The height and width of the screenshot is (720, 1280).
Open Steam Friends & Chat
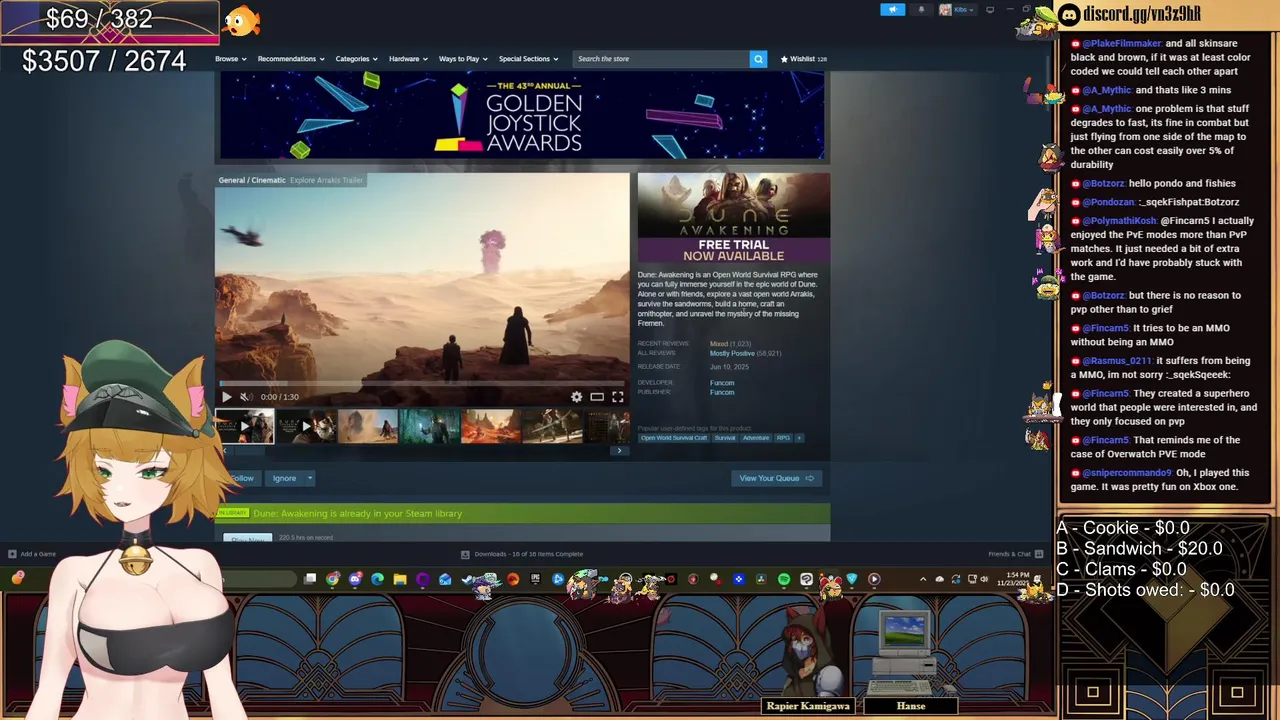coord(1015,554)
